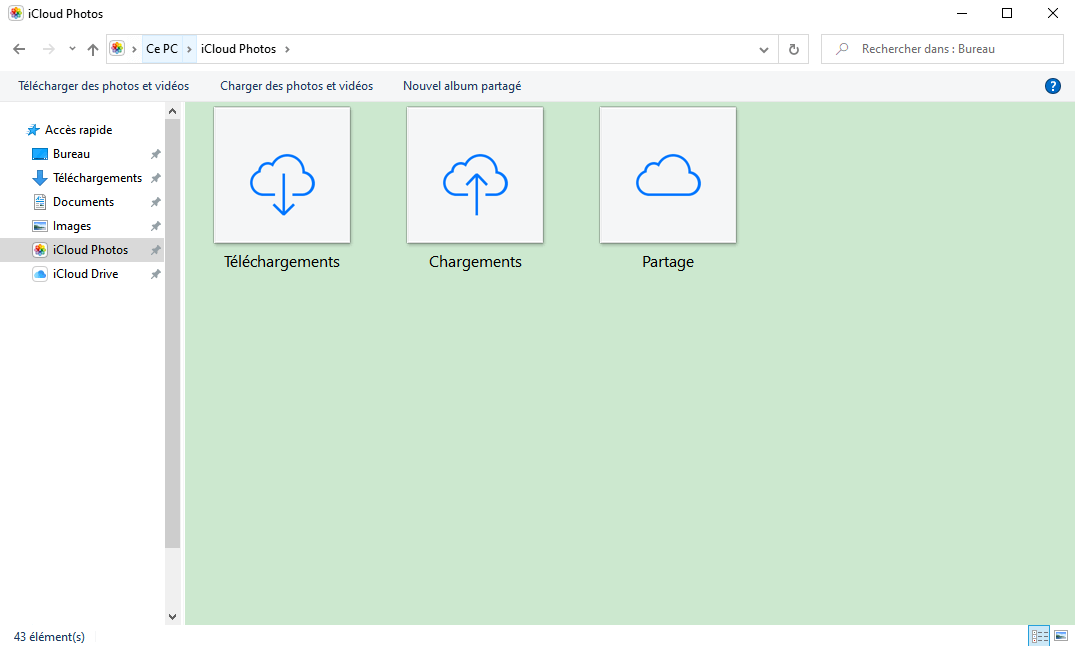Navigate back to the previous location

19,49
